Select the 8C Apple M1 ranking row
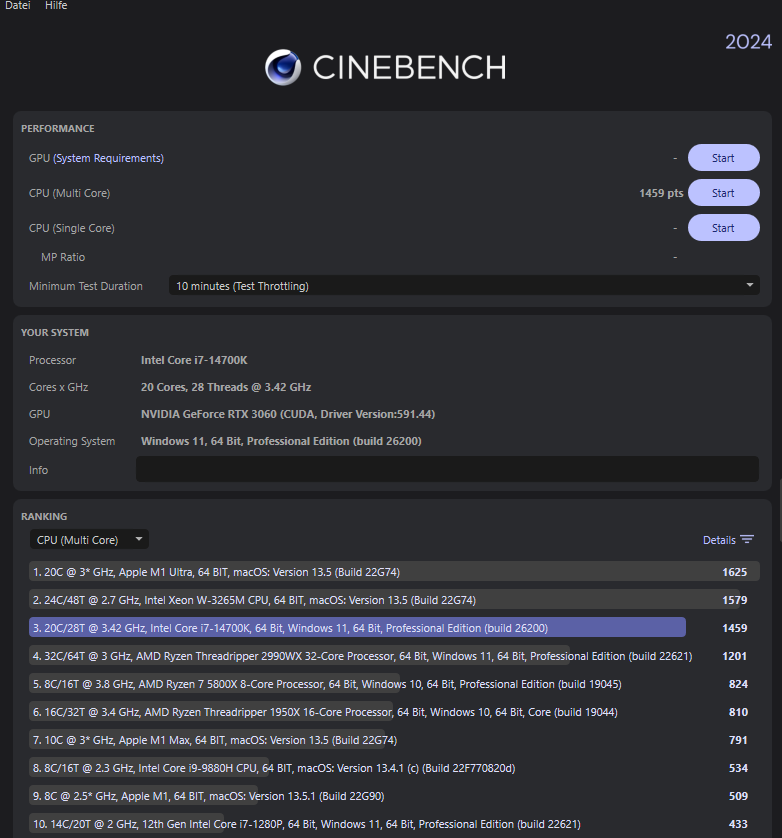The image size is (782, 838). pyautogui.click(x=394, y=796)
